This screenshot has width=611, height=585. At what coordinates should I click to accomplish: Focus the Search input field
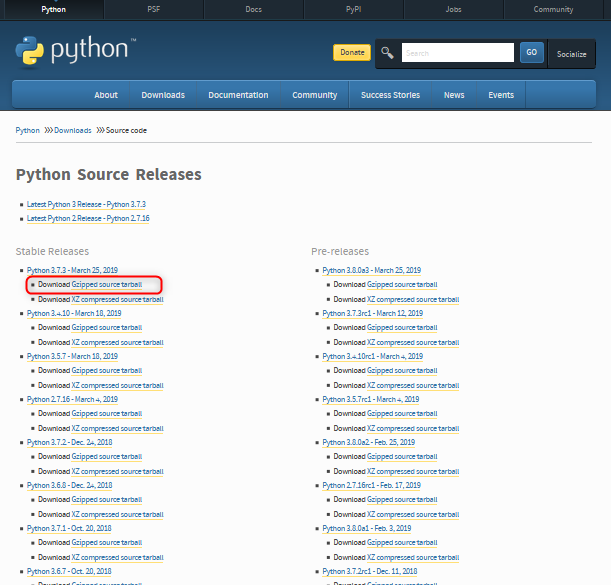click(457, 53)
